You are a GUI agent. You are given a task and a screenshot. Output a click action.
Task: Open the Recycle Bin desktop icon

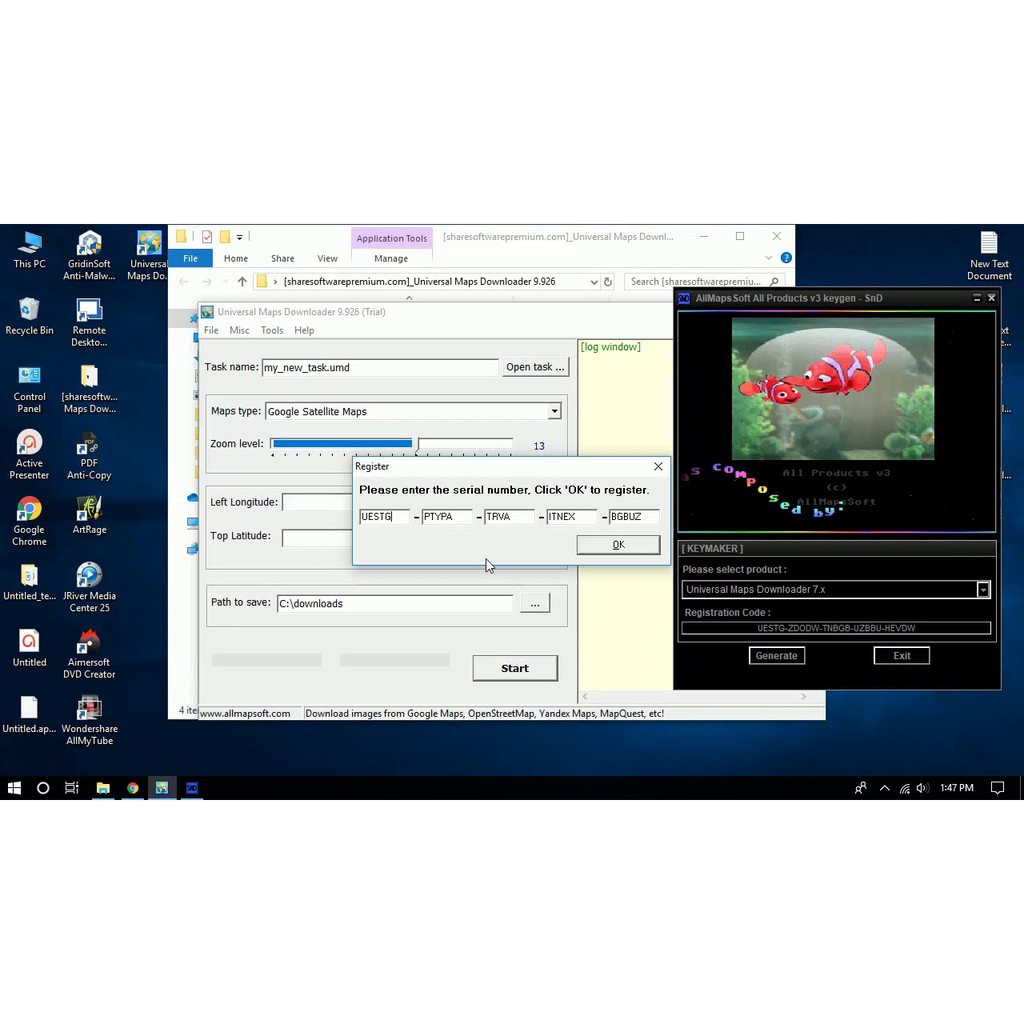[x=29, y=310]
